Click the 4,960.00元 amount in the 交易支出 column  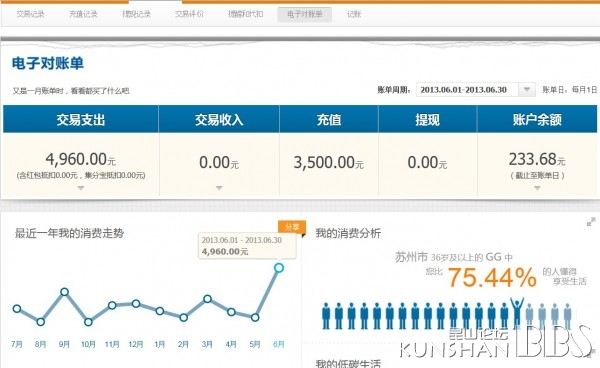(80, 159)
